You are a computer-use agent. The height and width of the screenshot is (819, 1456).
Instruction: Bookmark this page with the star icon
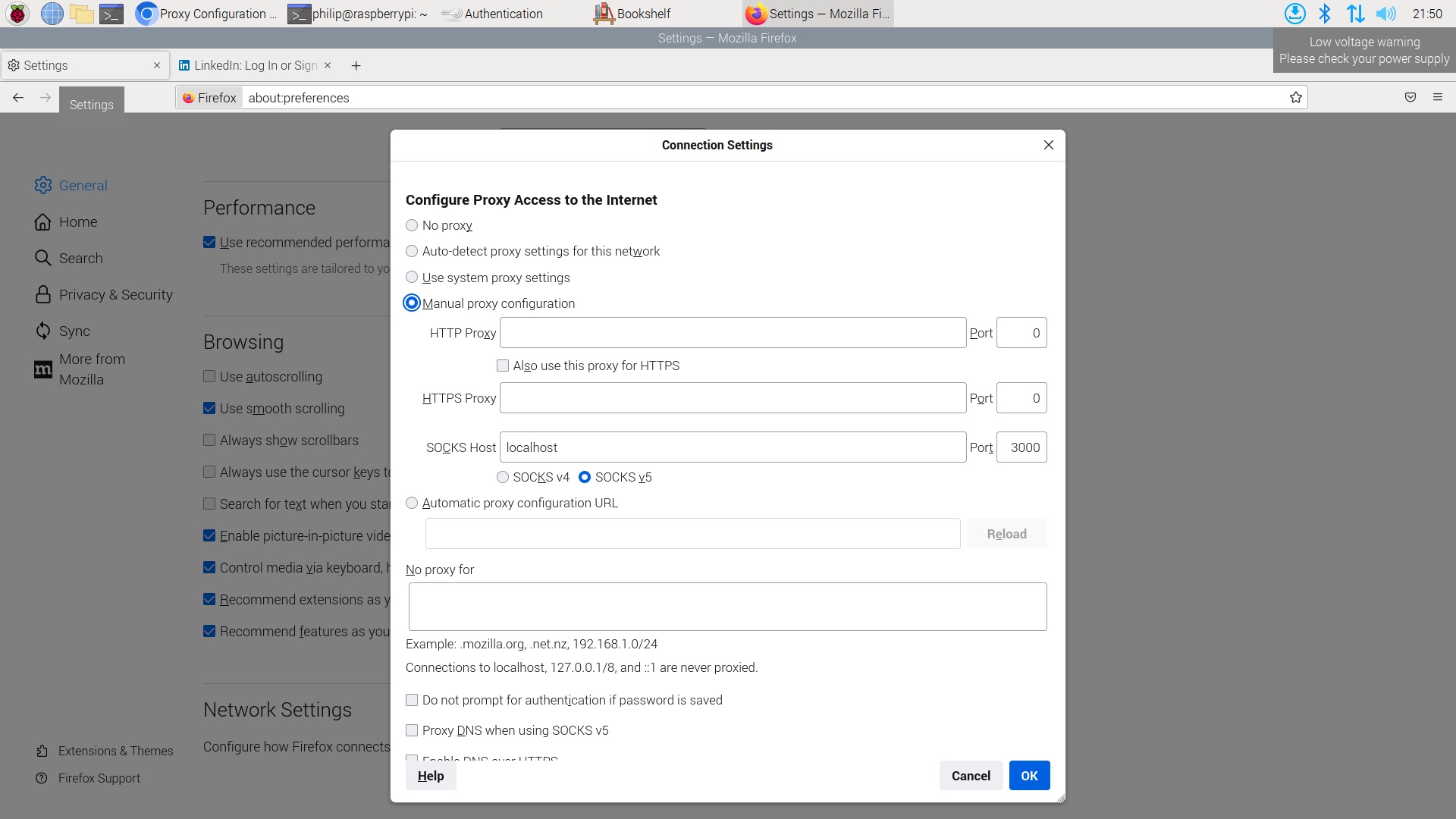1296,97
